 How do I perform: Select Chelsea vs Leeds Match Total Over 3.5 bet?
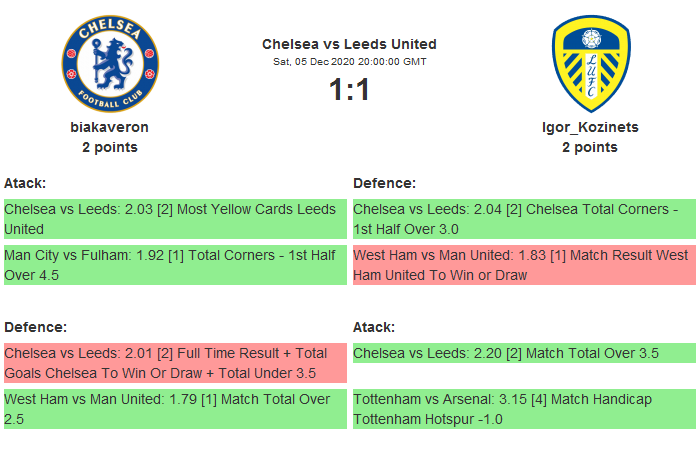[524, 353]
